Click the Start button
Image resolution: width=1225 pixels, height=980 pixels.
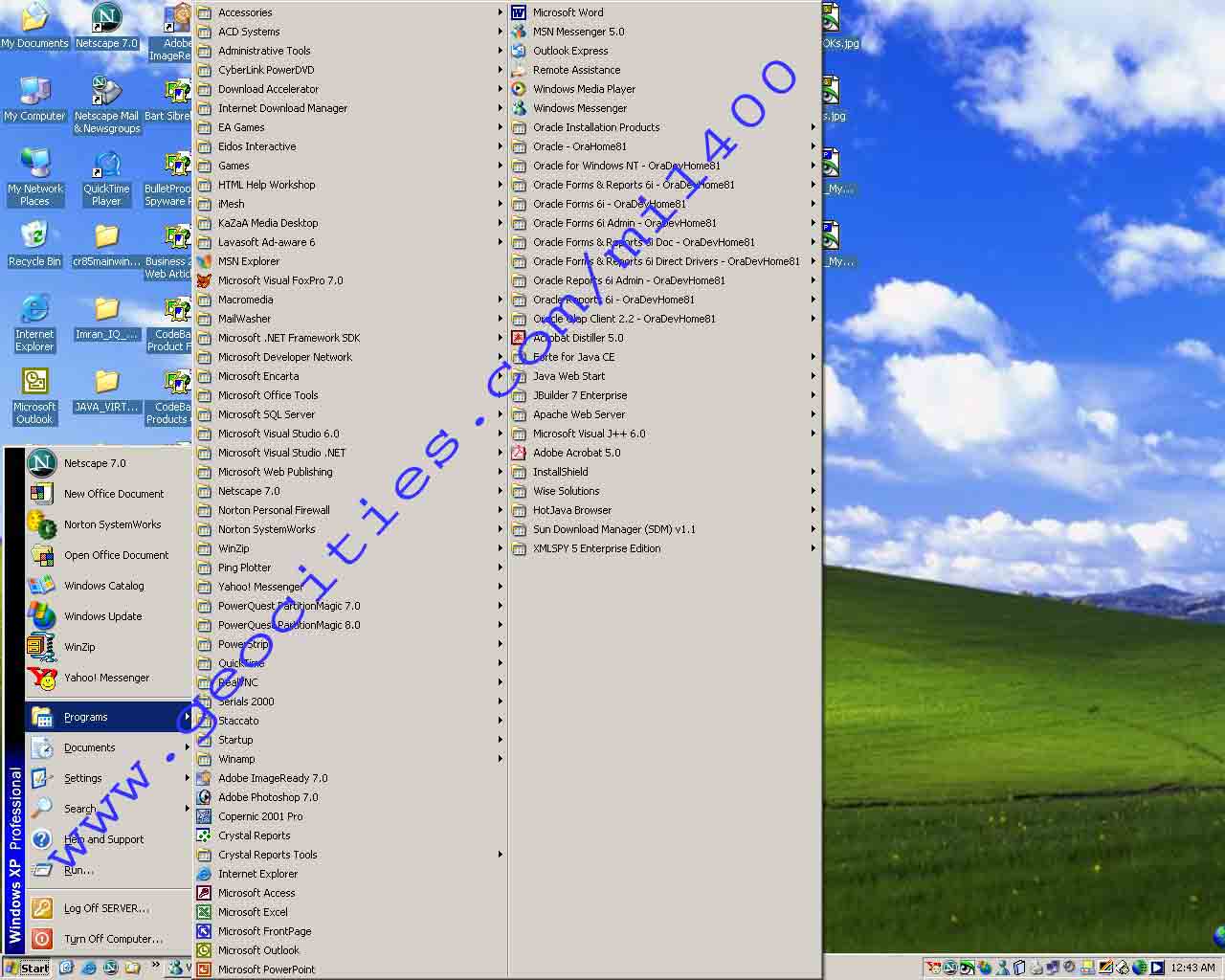pos(27,968)
